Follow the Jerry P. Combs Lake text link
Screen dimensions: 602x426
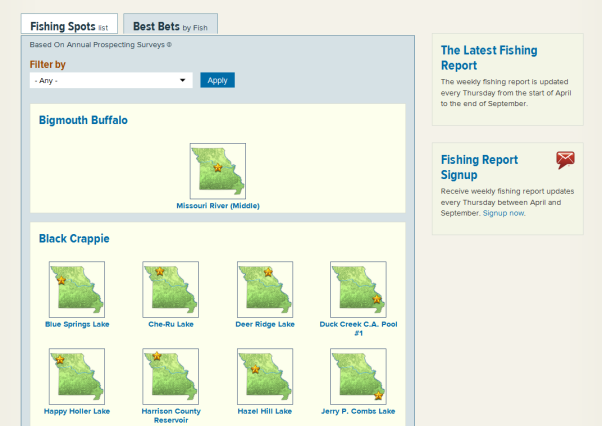[358, 411]
